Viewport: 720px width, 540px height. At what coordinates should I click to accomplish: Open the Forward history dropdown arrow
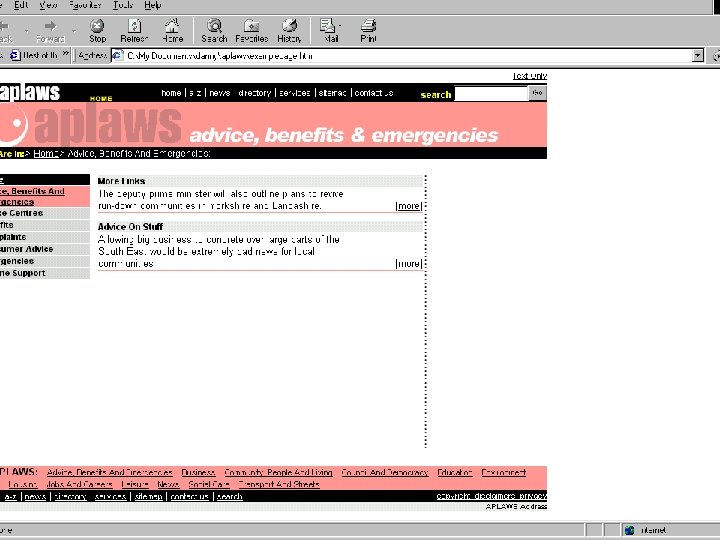(73, 31)
